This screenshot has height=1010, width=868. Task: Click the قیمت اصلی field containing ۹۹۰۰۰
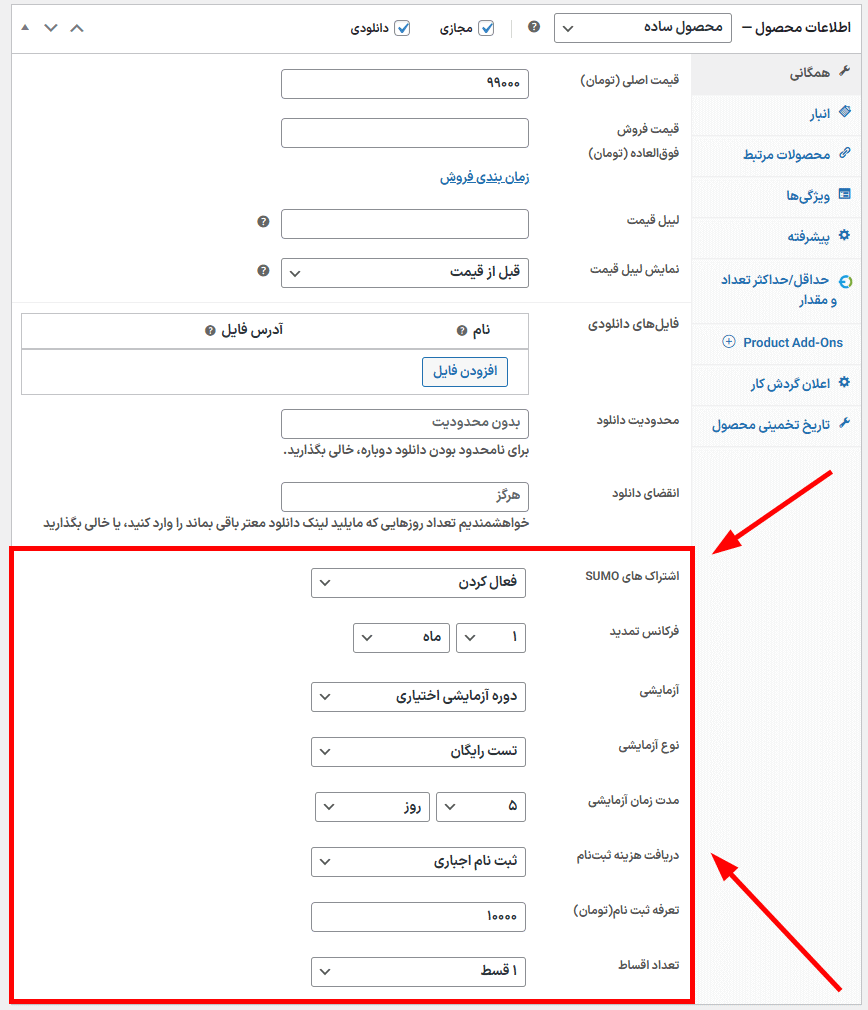coord(405,84)
